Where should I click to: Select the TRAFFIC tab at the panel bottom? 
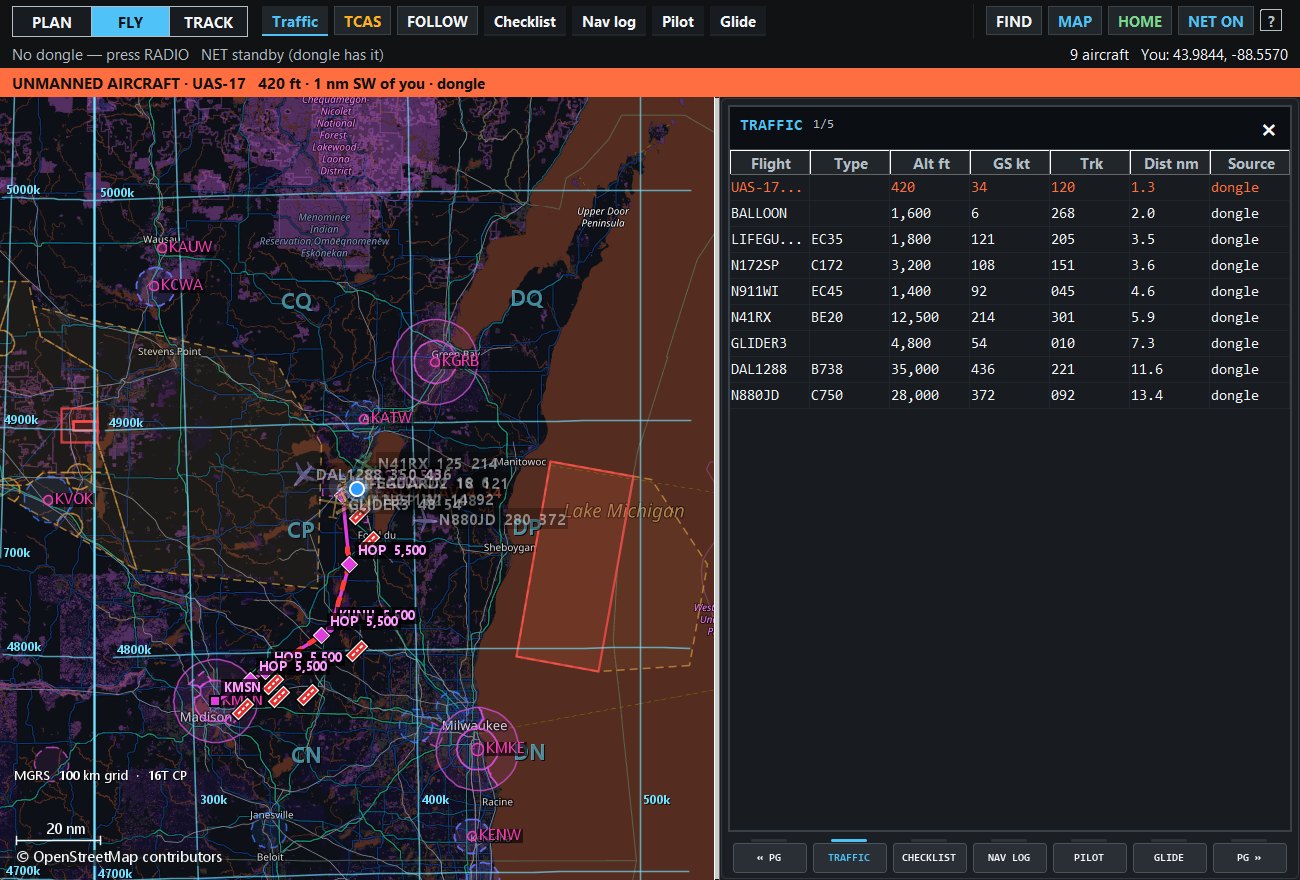coord(848,858)
